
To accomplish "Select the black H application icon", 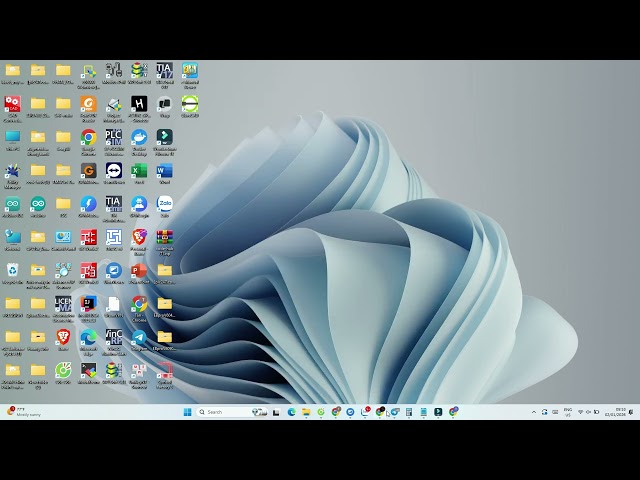I will pos(139,104).
